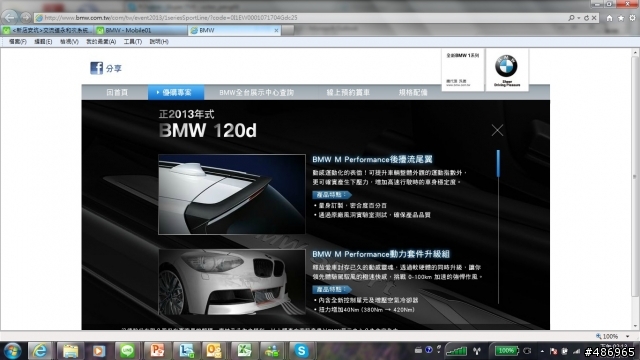Screen dimensions: 640x360
Task: Click the address bar URL field
Action: pyautogui.click(x=300, y=18)
